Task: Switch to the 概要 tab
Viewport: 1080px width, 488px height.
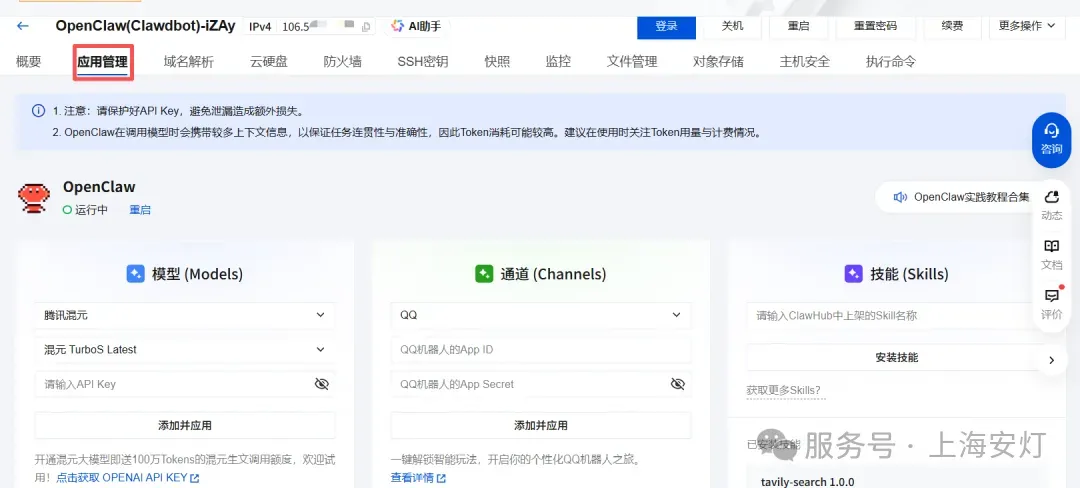Action: [x=28, y=61]
